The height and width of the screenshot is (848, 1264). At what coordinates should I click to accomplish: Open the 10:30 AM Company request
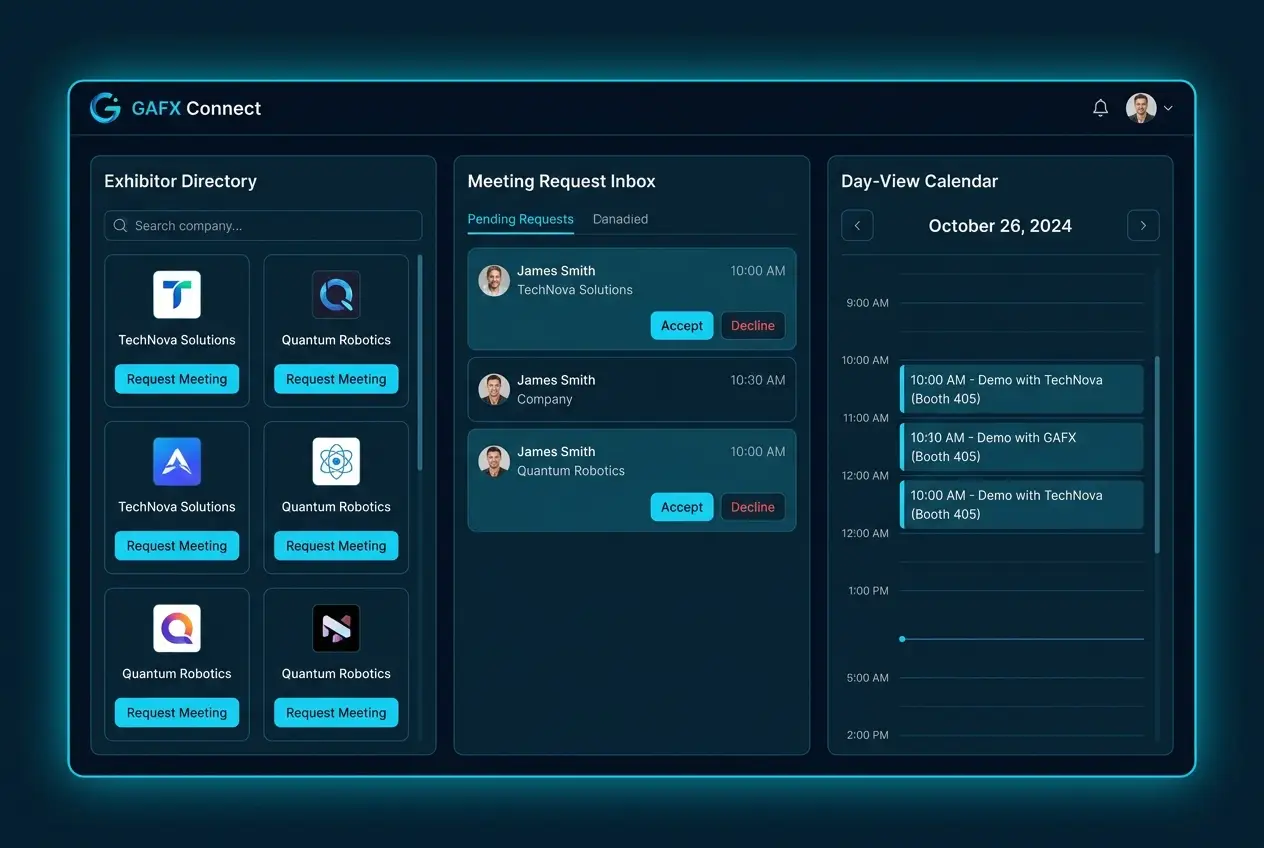click(632, 389)
